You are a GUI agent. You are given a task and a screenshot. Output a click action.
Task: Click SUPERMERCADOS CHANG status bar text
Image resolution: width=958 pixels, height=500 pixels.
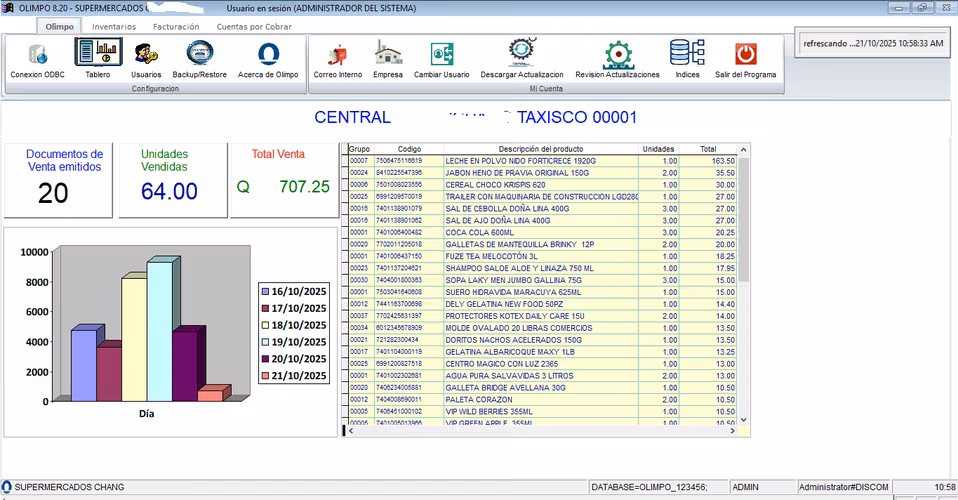point(69,487)
